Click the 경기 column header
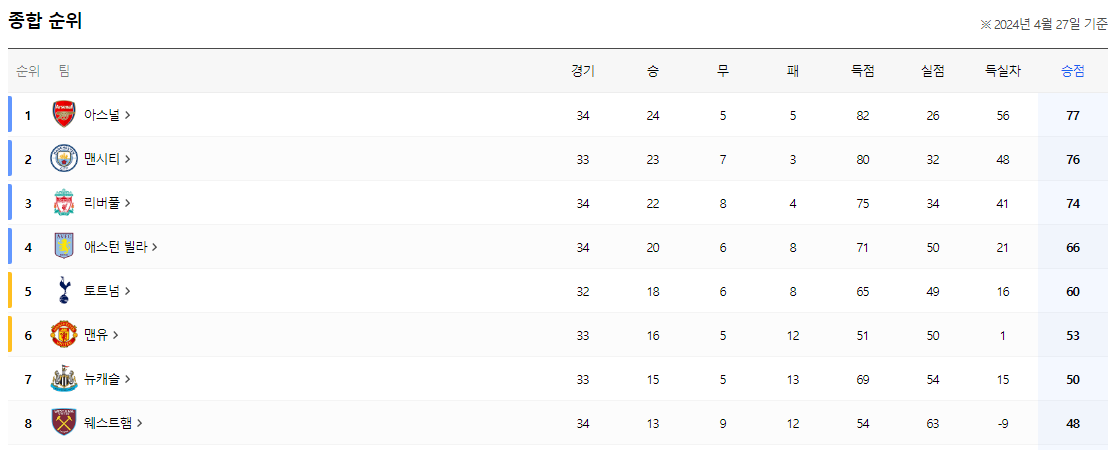This screenshot has width=1115, height=450. (582, 71)
